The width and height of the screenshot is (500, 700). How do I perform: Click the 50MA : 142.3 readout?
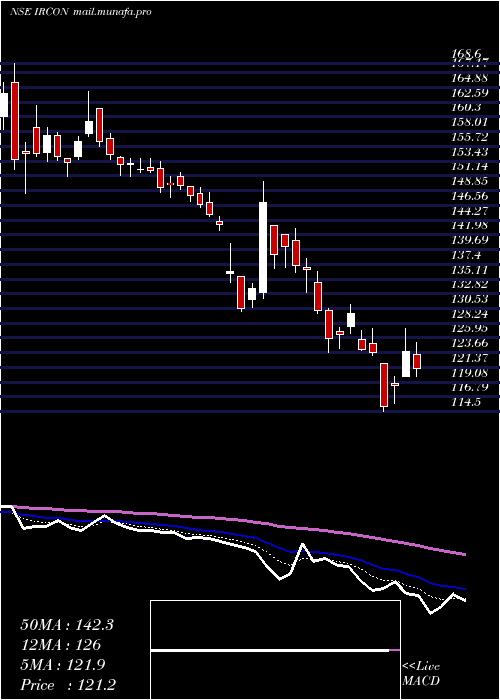coord(67,625)
